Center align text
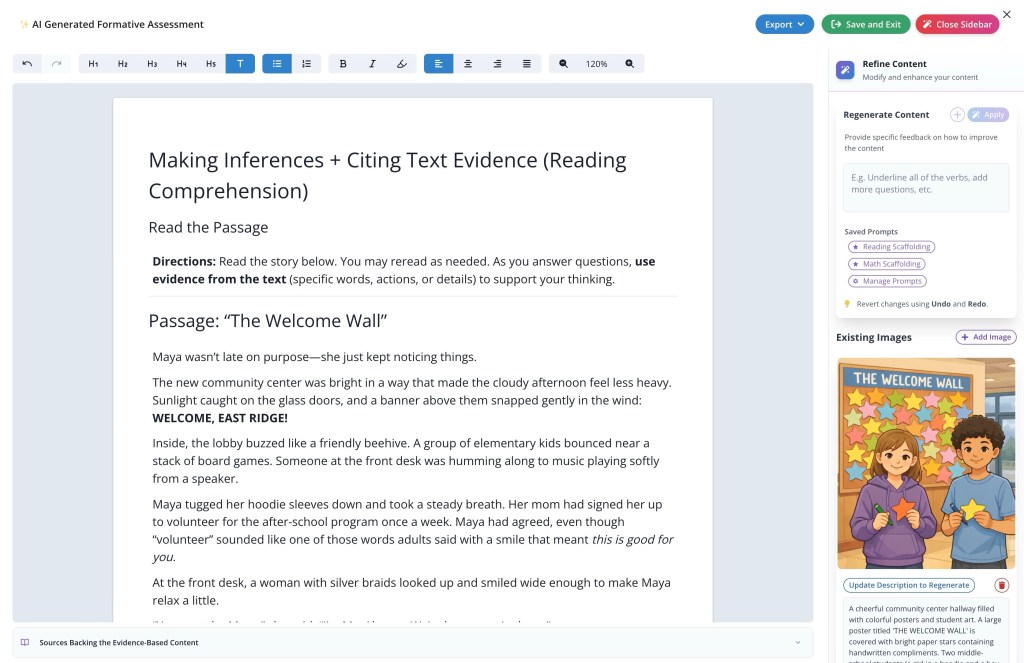This screenshot has width=1024, height=663. tap(468, 63)
